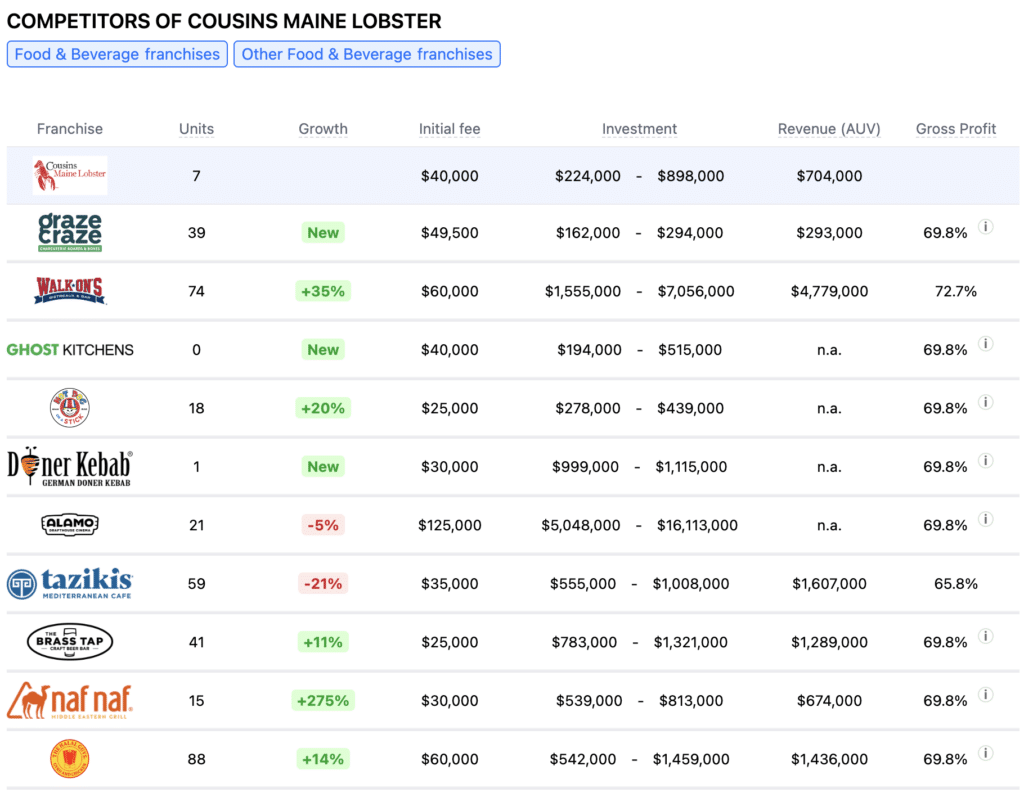Select the $4,779,000 revenue value
Screen dimensions: 1024x802
pyautogui.click(x=829, y=291)
